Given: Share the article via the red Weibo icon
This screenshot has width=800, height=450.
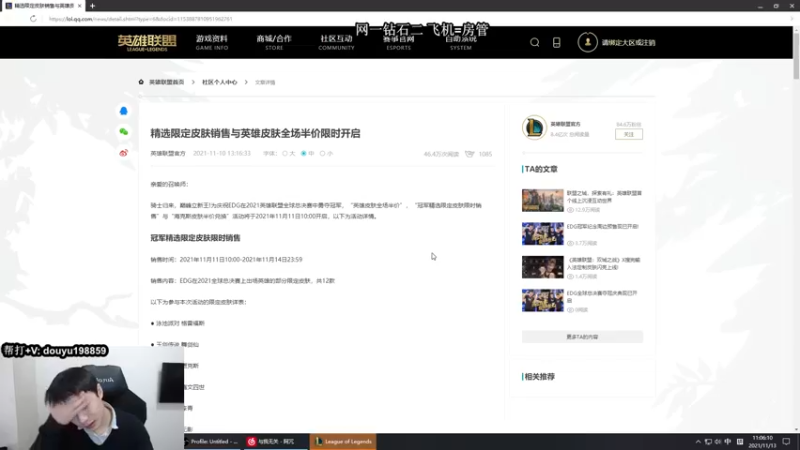Looking at the screenshot, I should click(123, 153).
